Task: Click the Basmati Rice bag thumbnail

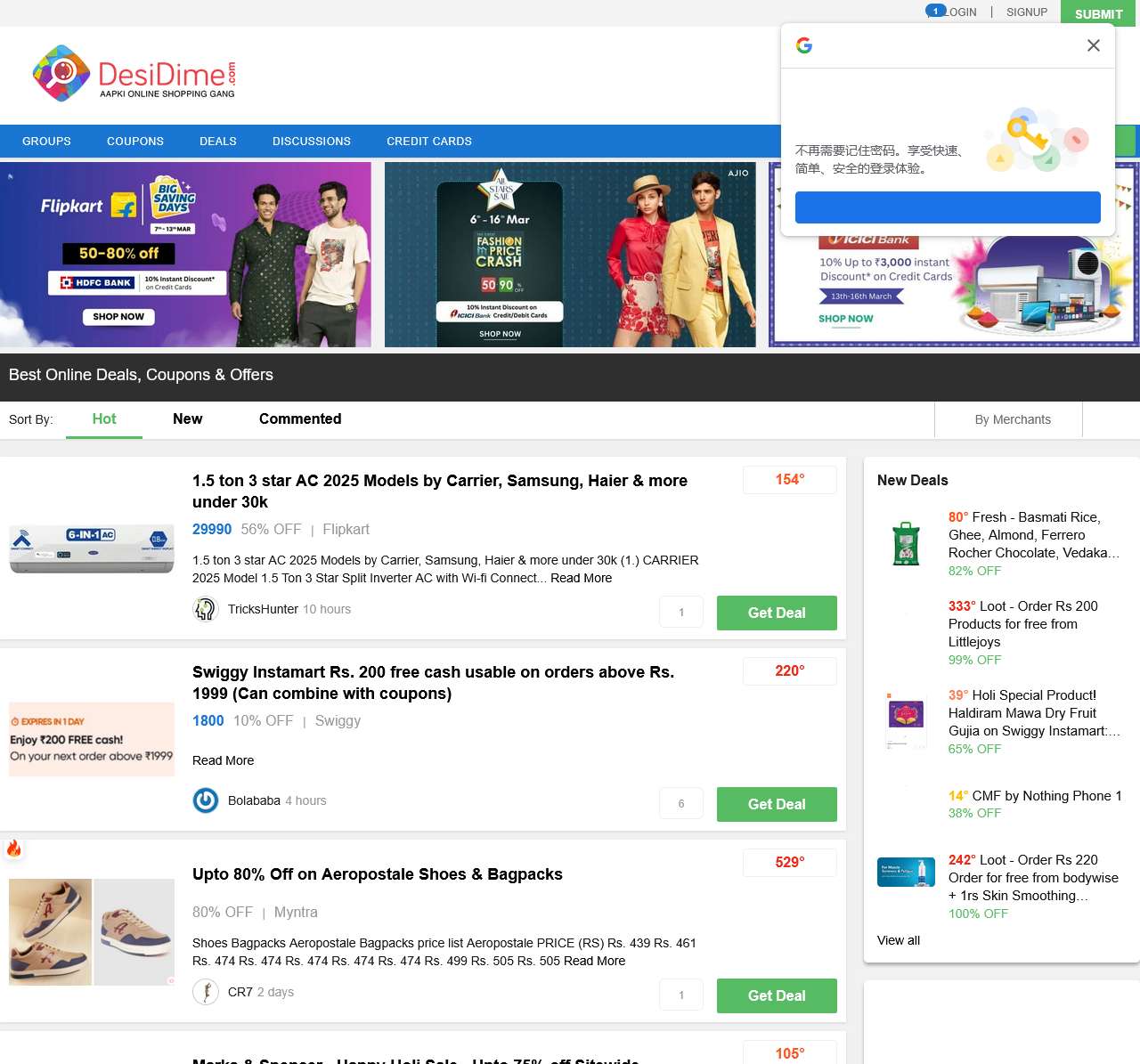Action: pyautogui.click(x=907, y=543)
